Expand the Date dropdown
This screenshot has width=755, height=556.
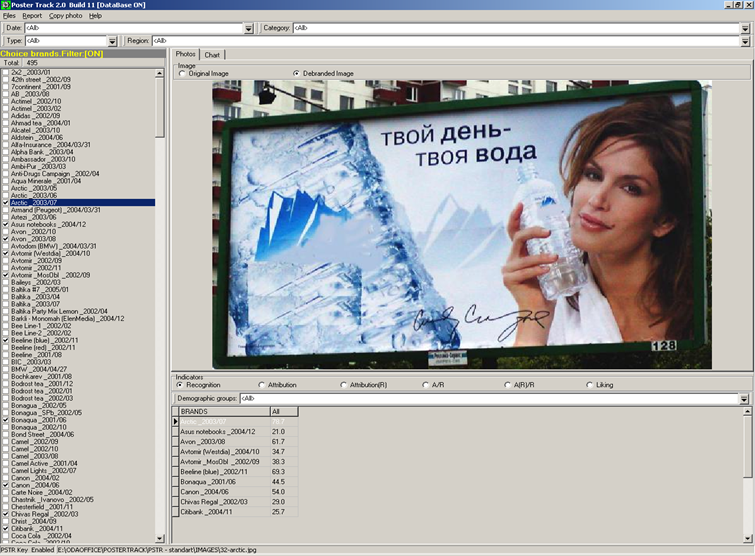click(248, 28)
